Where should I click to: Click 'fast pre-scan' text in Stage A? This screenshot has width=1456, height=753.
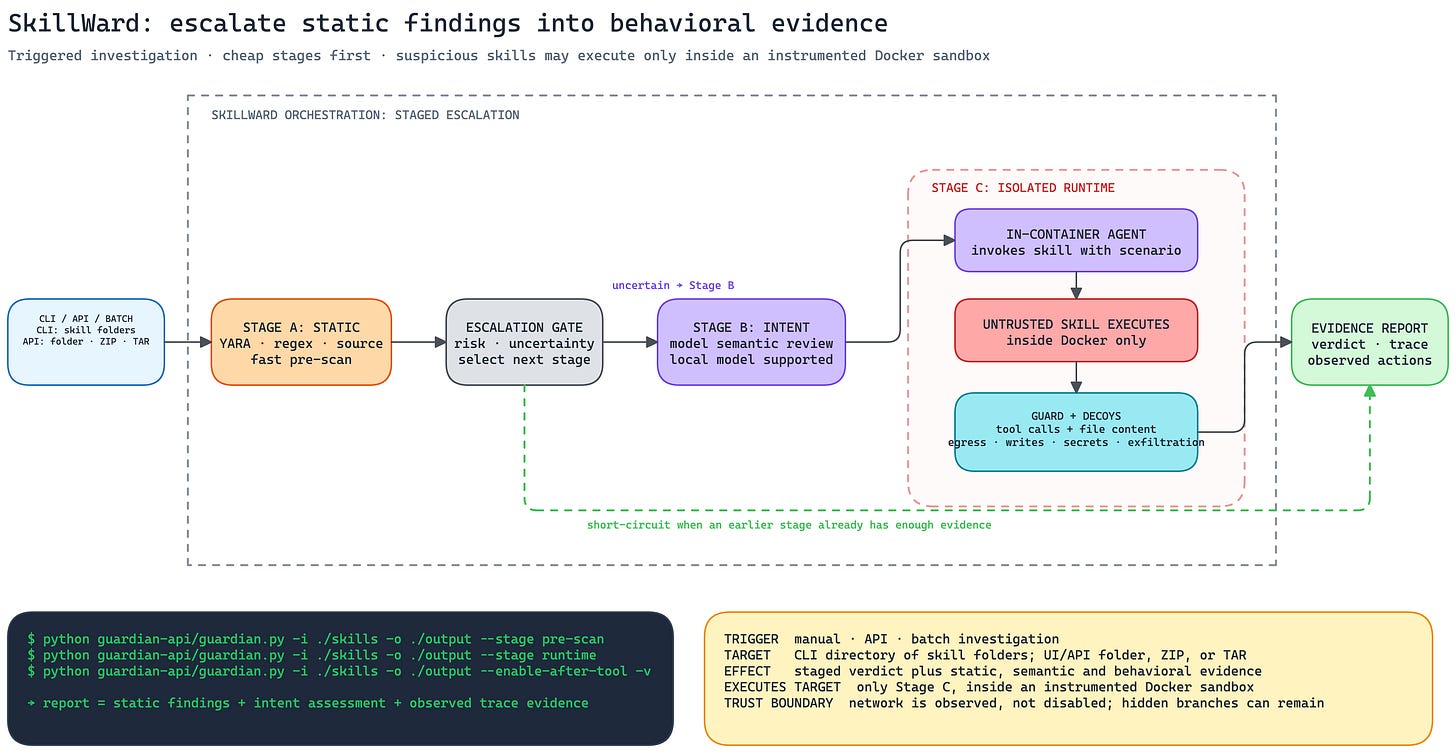[x=301, y=360]
